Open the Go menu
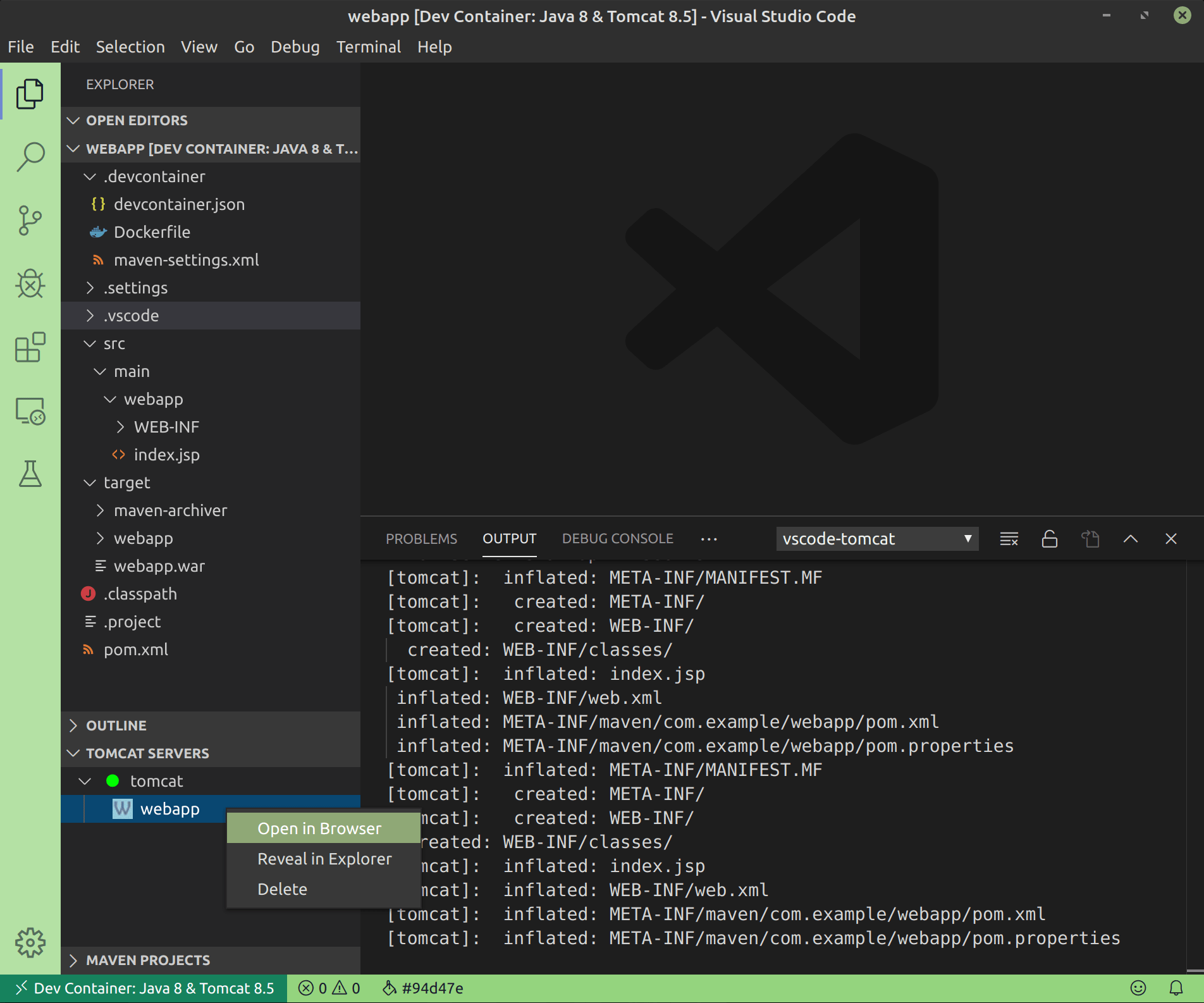The width and height of the screenshot is (1204, 1003). 244,47
